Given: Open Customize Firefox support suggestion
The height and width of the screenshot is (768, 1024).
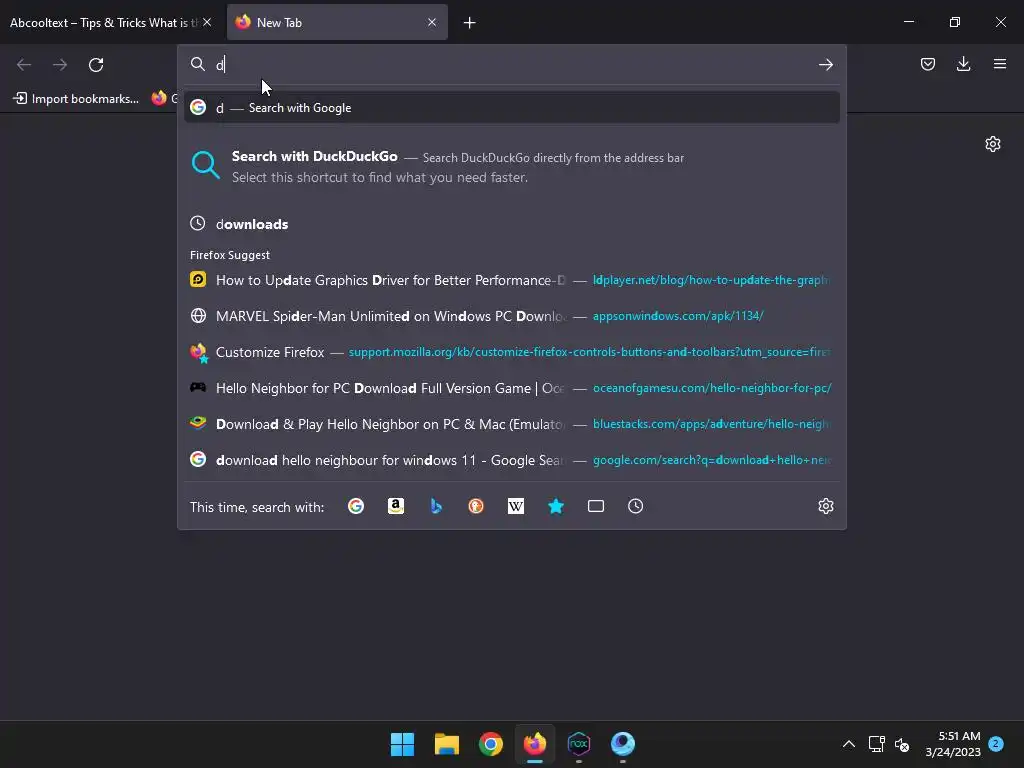Looking at the screenshot, I should [511, 352].
